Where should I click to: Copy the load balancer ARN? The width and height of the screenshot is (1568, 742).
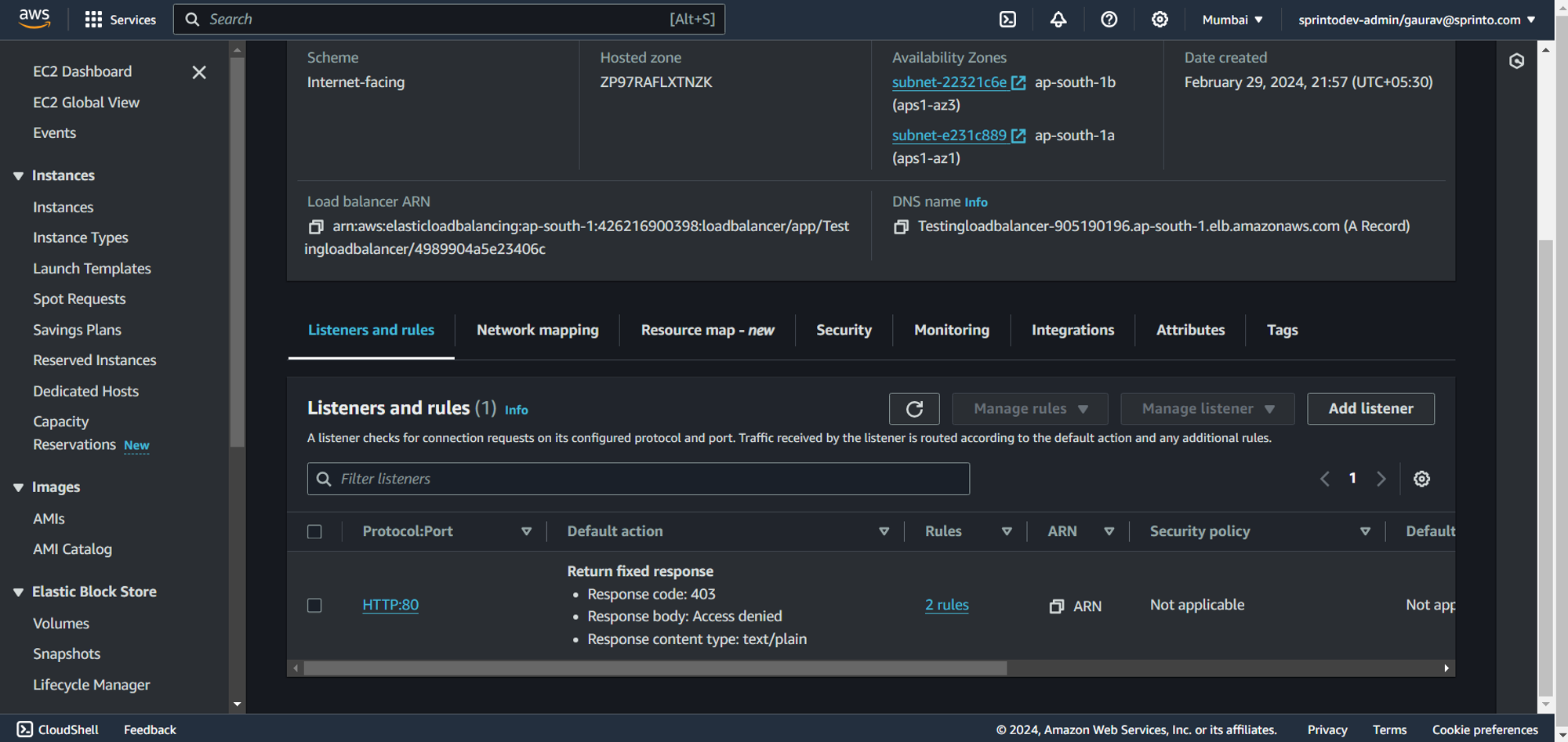tap(315, 226)
